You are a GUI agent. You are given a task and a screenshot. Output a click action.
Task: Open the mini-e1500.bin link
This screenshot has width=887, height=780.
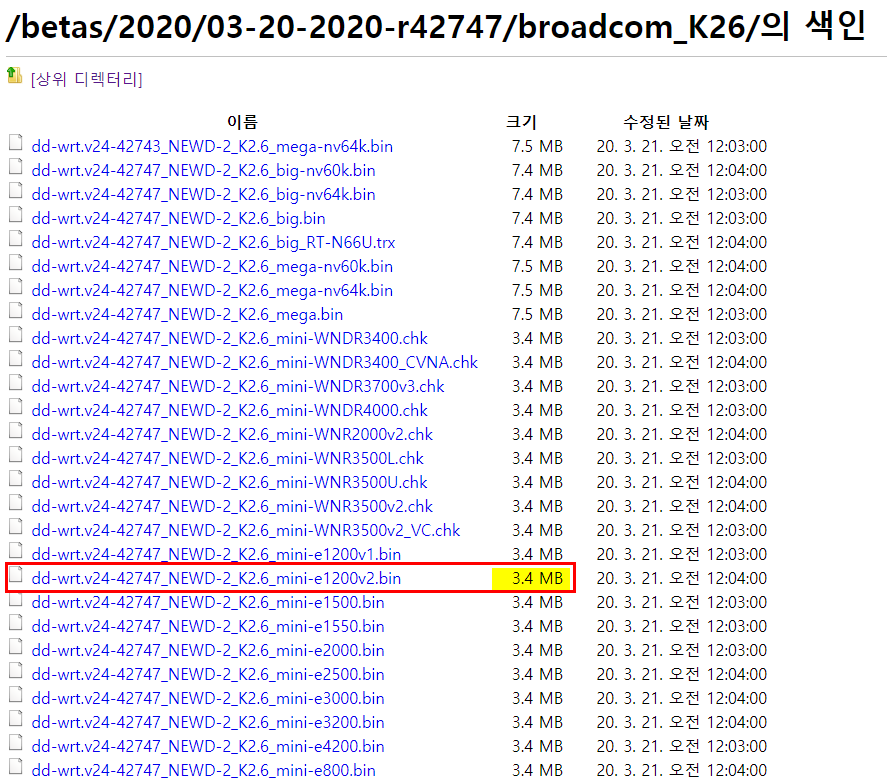208,602
